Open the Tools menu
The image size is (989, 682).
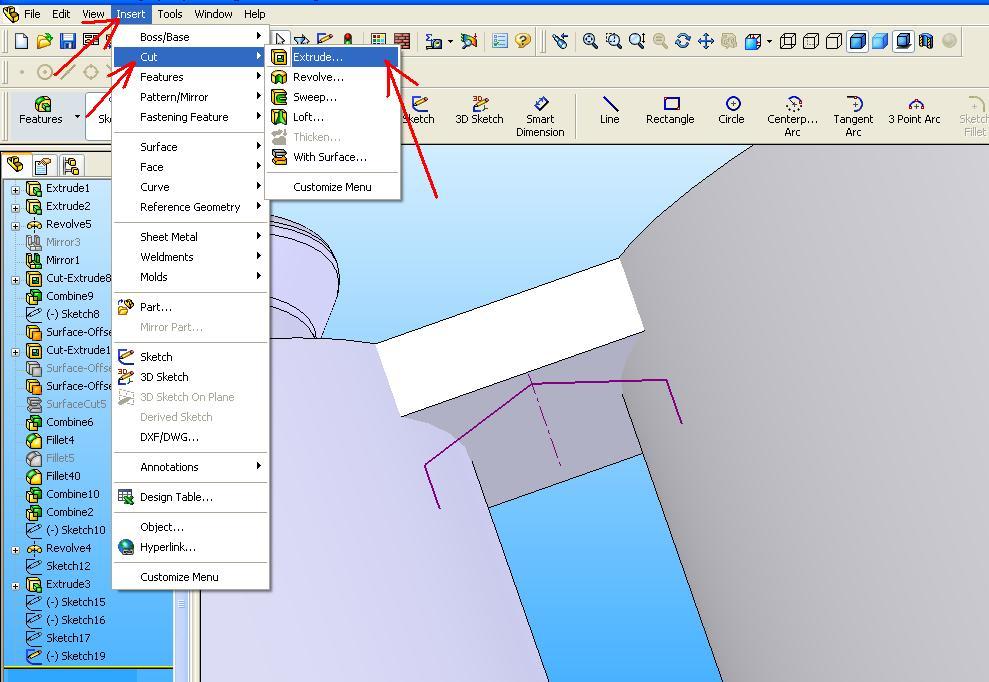coord(169,14)
